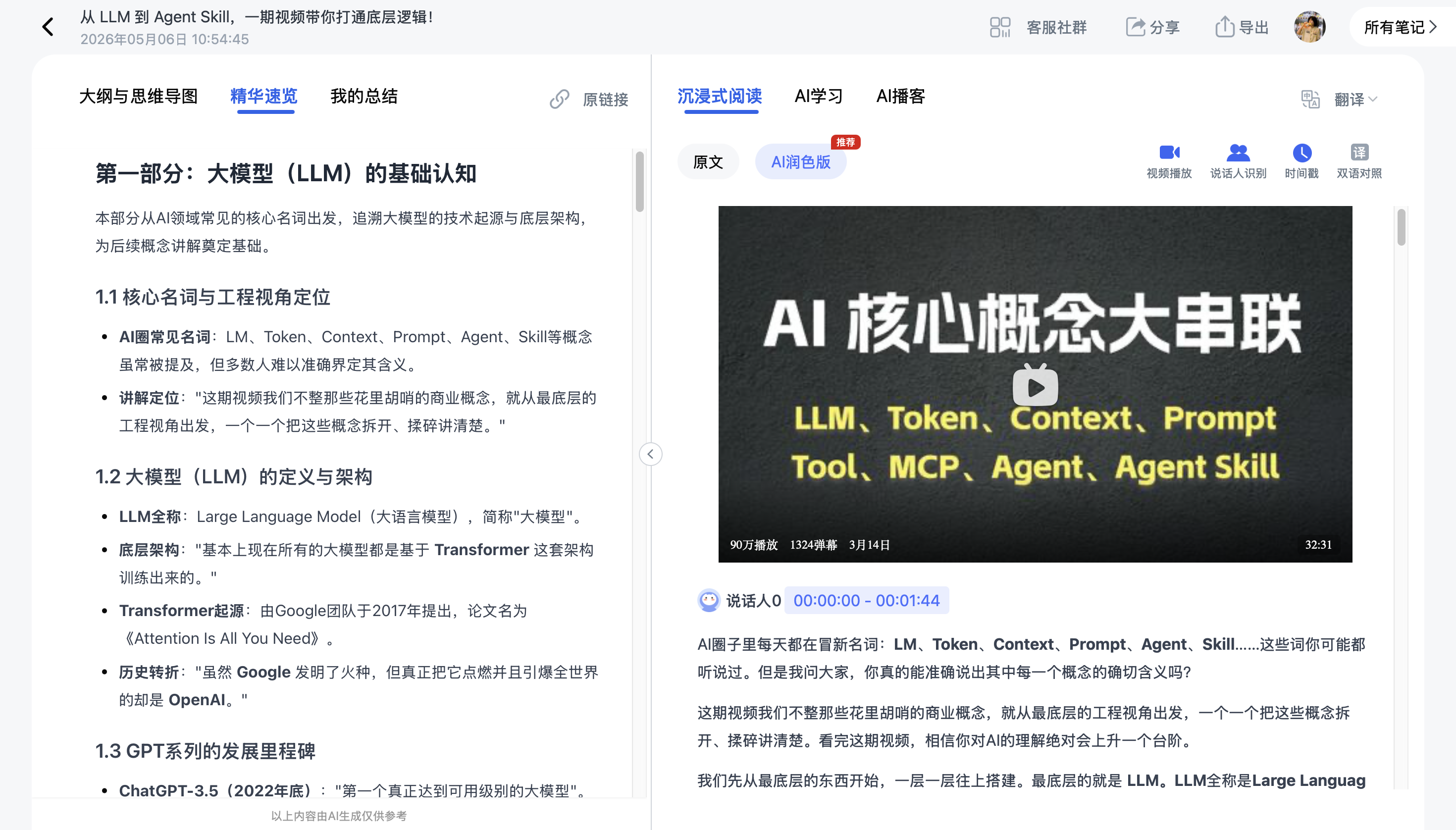Select the 沉浸式阅读 tab

click(x=720, y=96)
